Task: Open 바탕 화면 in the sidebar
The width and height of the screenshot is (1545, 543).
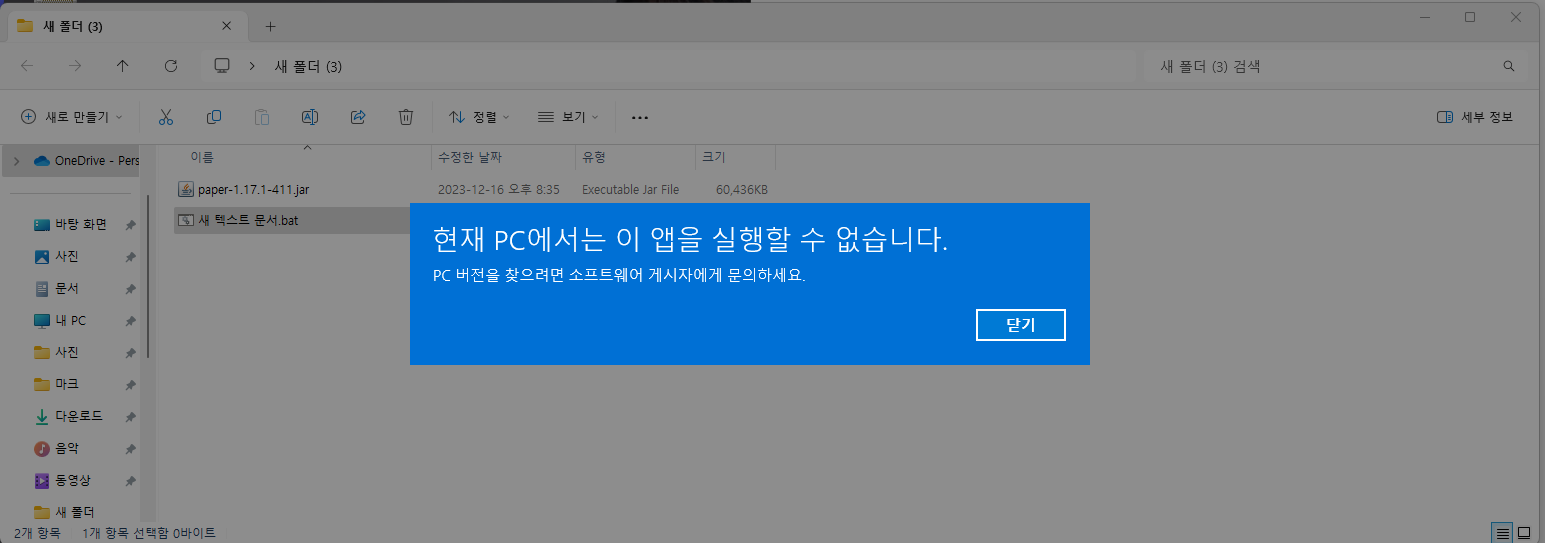Action: pos(80,224)
